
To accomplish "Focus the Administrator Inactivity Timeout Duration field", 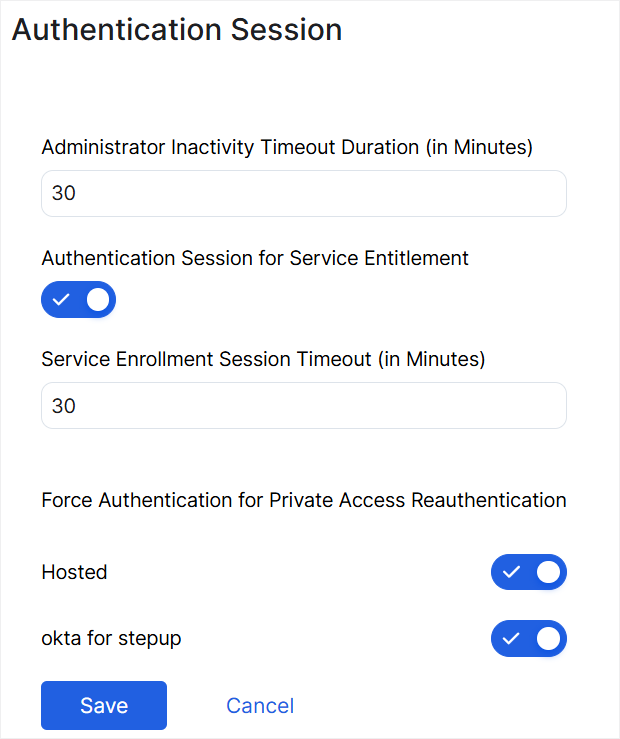I will coord(304,194).
